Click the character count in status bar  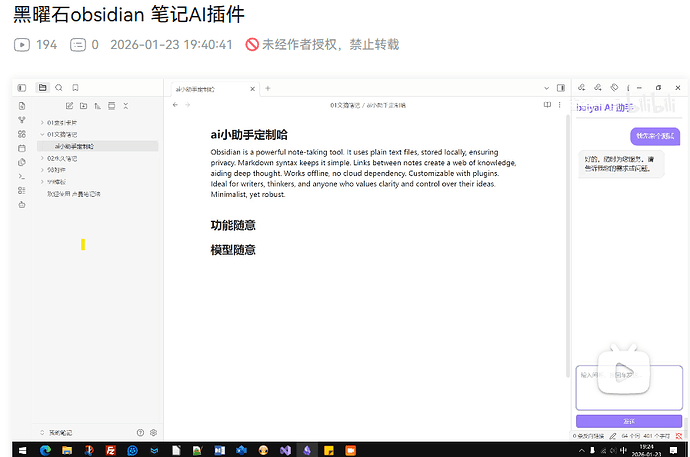point(656,436)
